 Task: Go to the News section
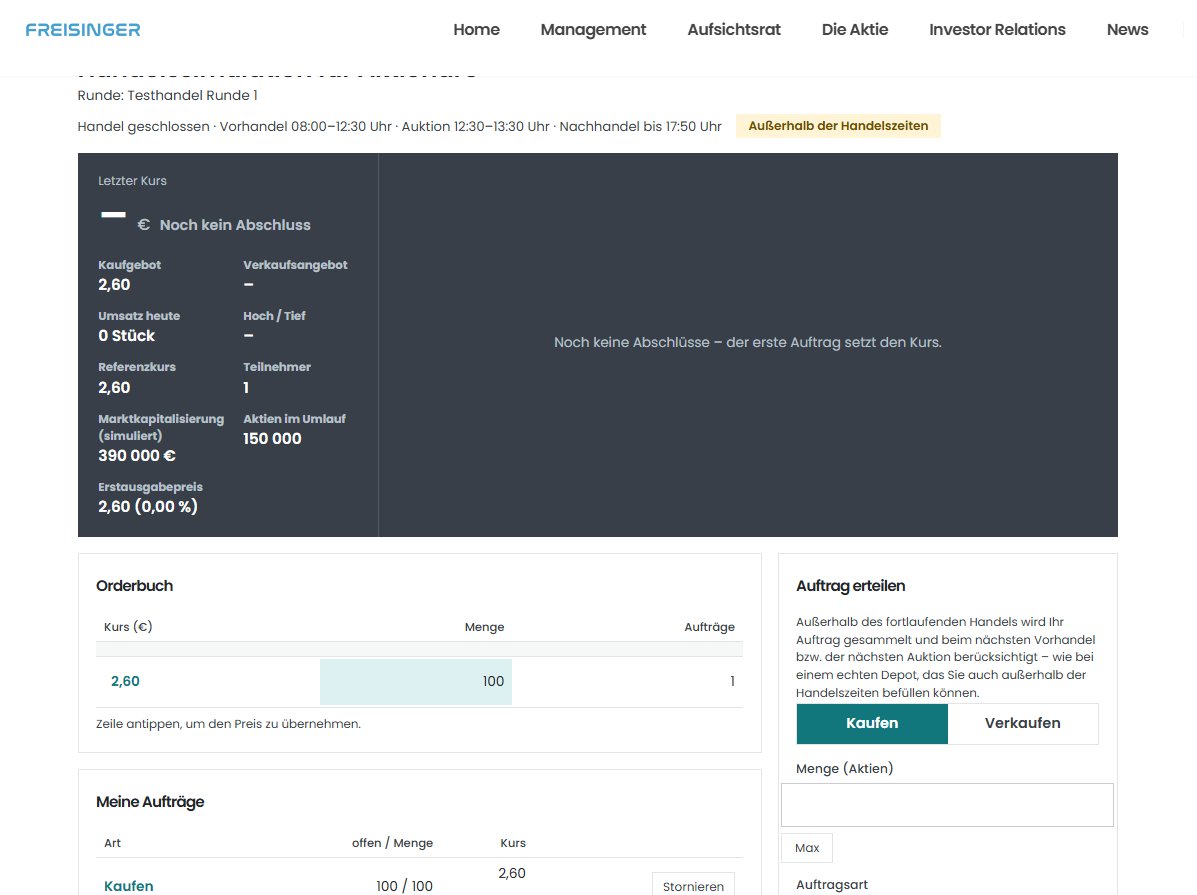(1128, 30)
